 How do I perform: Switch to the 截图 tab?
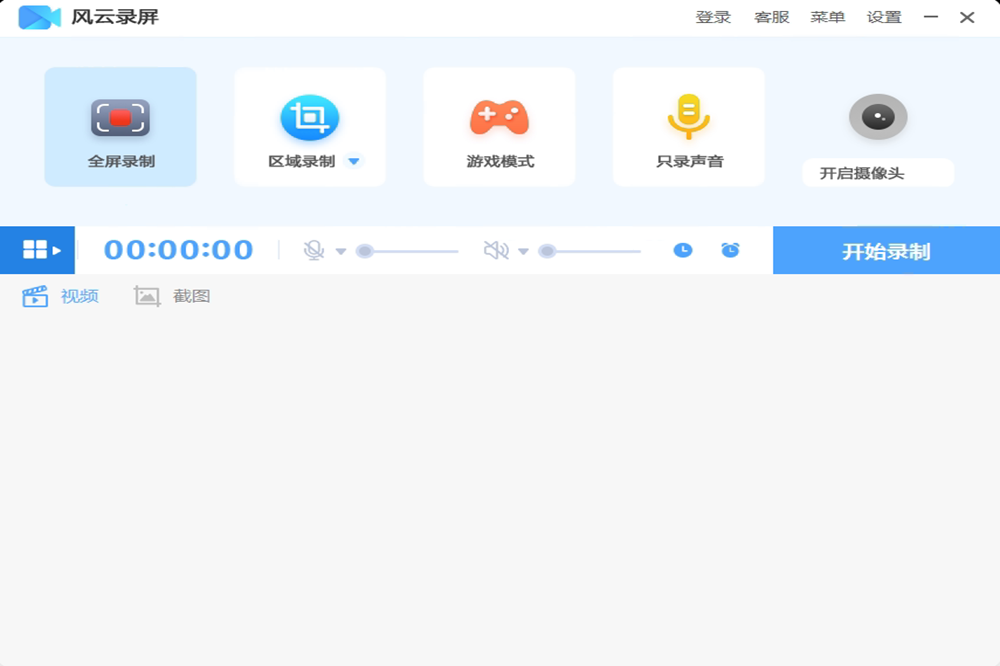(x=173, y=296)
